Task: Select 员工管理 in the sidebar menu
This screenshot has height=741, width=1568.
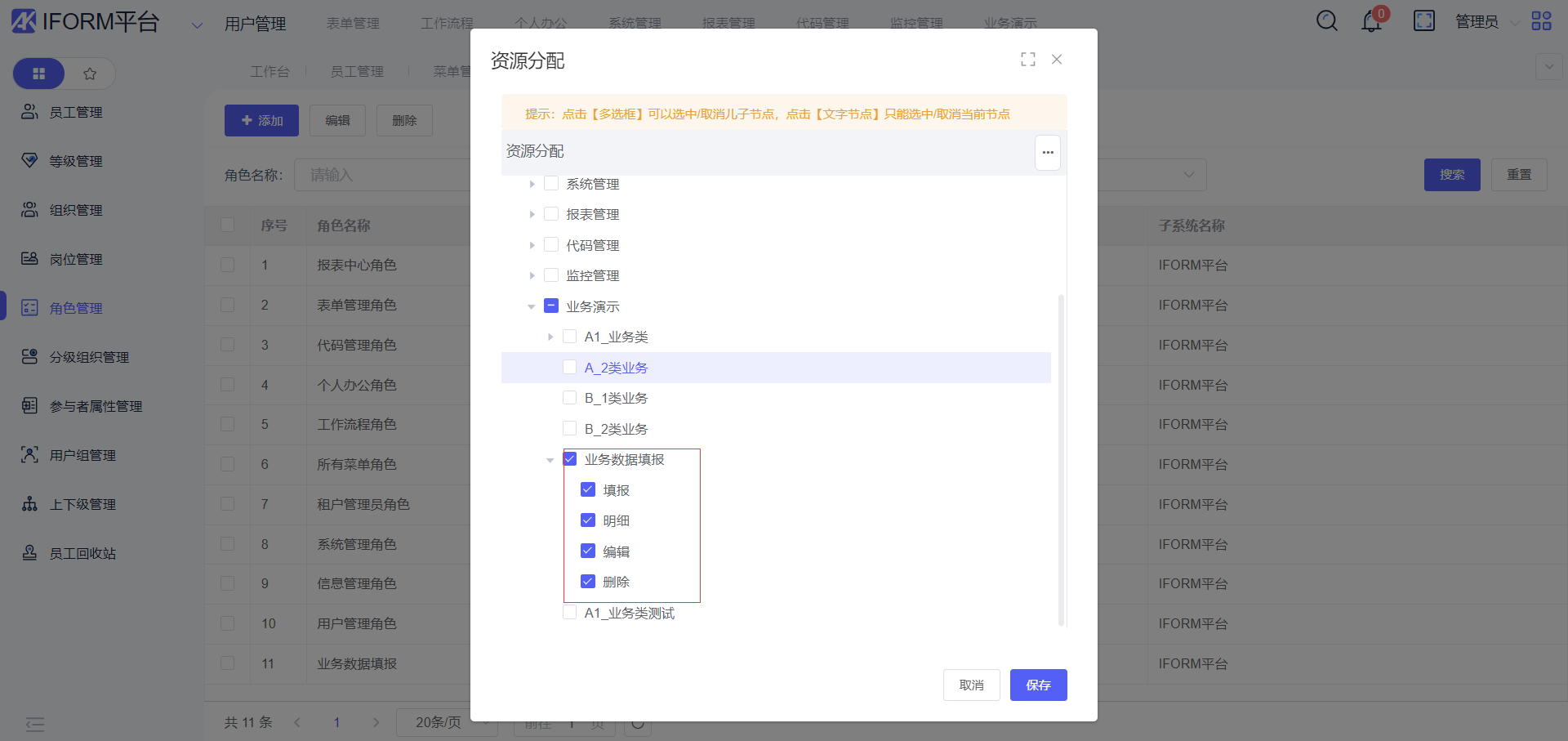Action: pyautogui.click(x=75, y=112)
